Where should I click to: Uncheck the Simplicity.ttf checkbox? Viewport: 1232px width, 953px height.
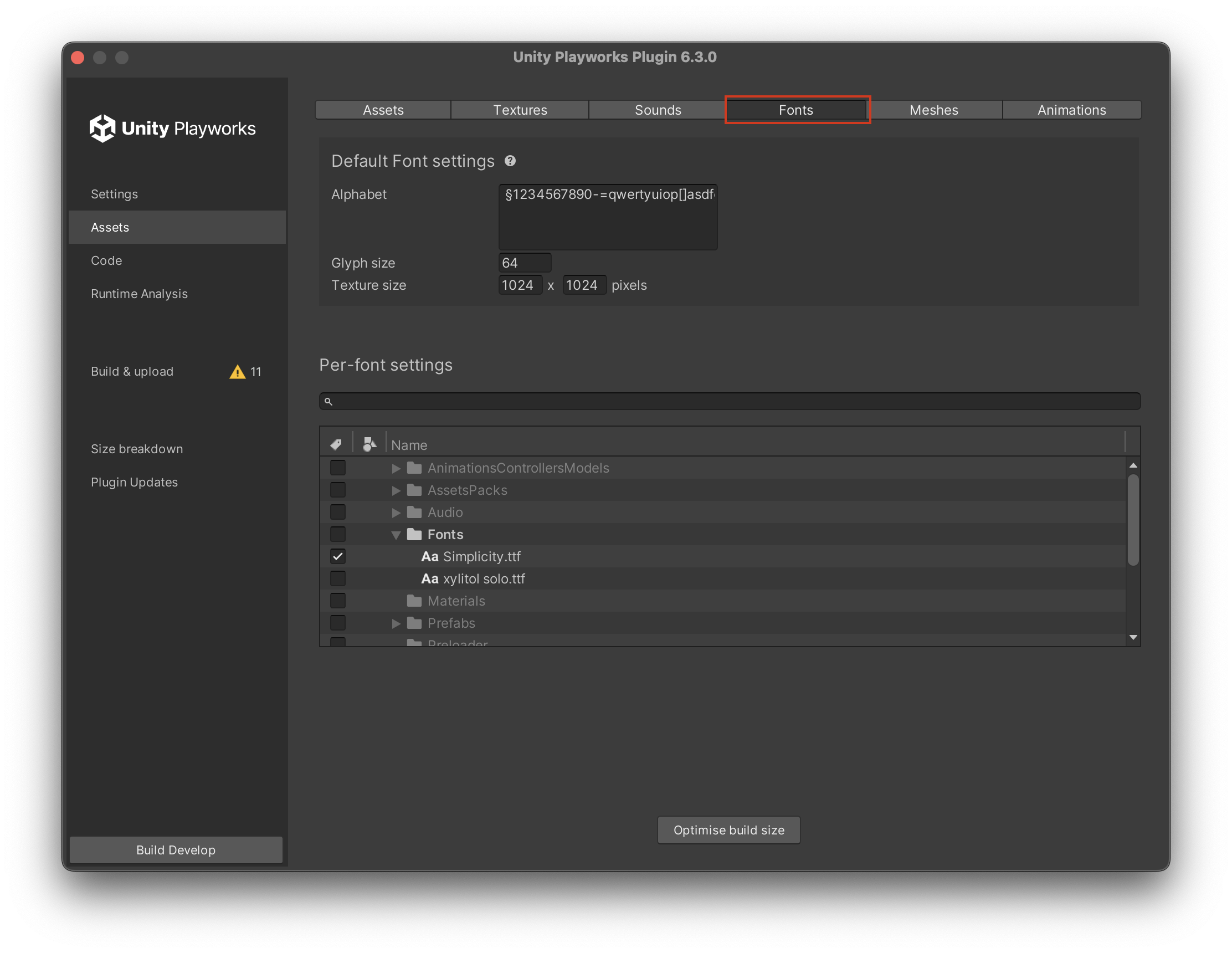(338, 556)
